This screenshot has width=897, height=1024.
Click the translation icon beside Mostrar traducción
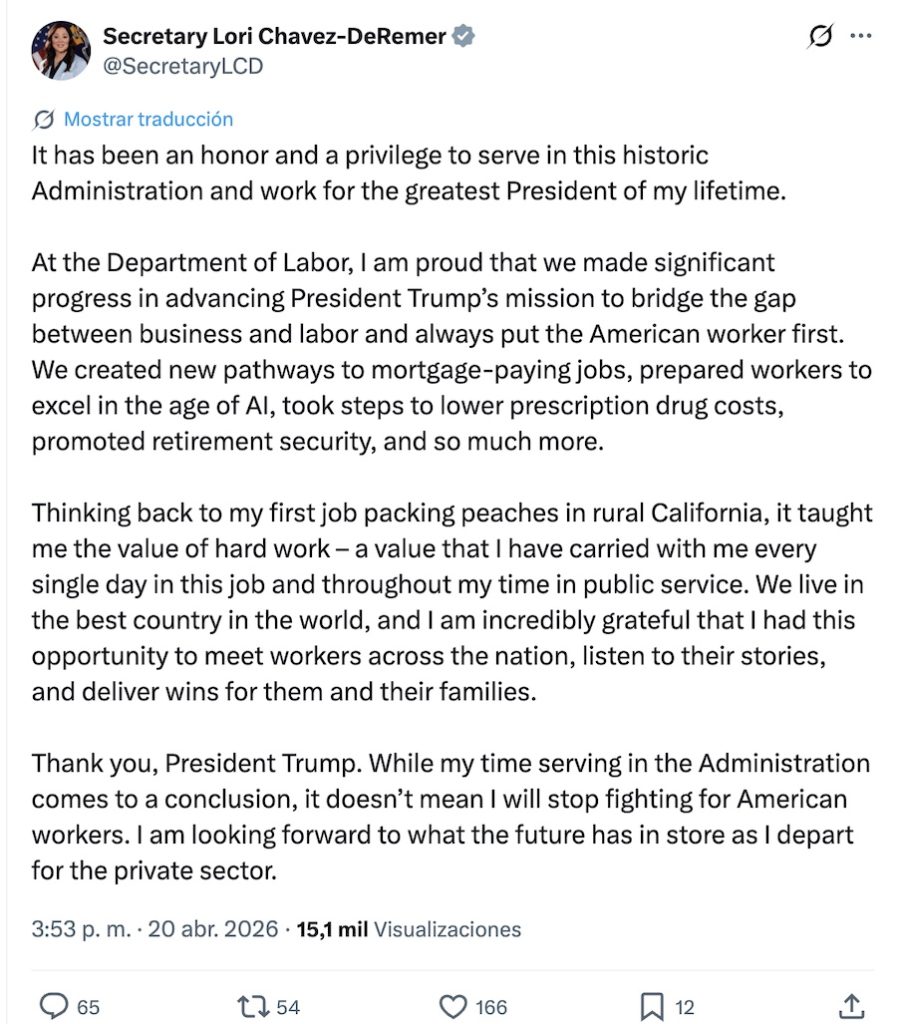pos(44,120)
